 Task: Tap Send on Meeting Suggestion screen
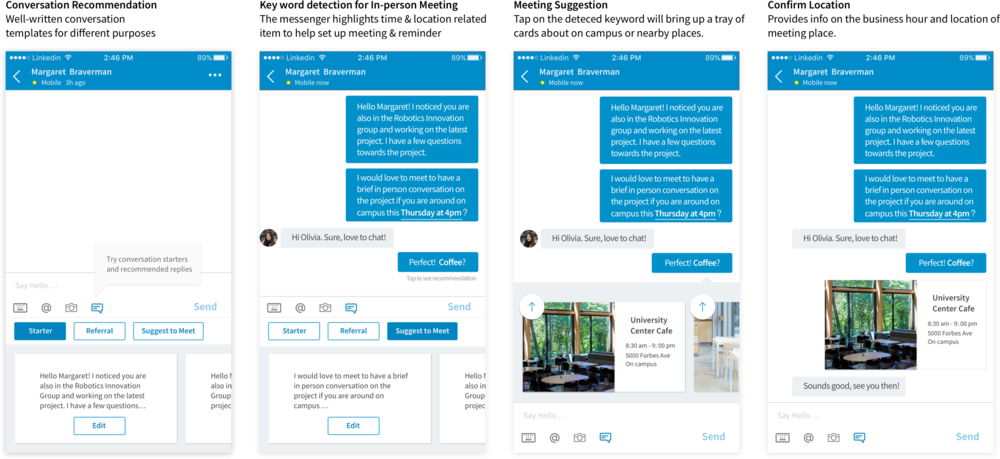click(714, 437)
